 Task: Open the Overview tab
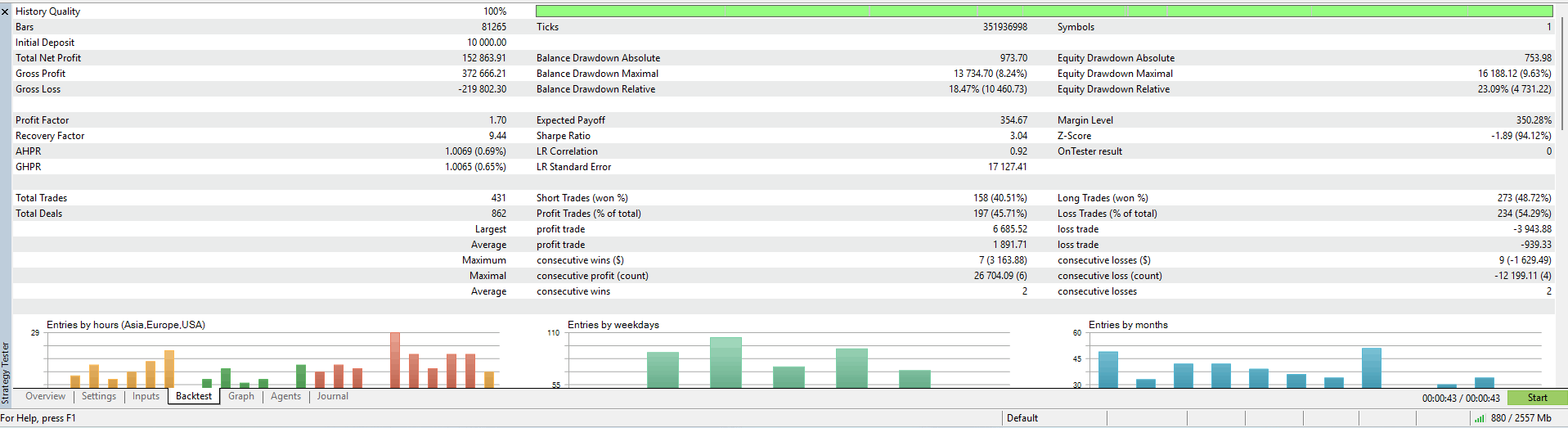pos(45,396)
